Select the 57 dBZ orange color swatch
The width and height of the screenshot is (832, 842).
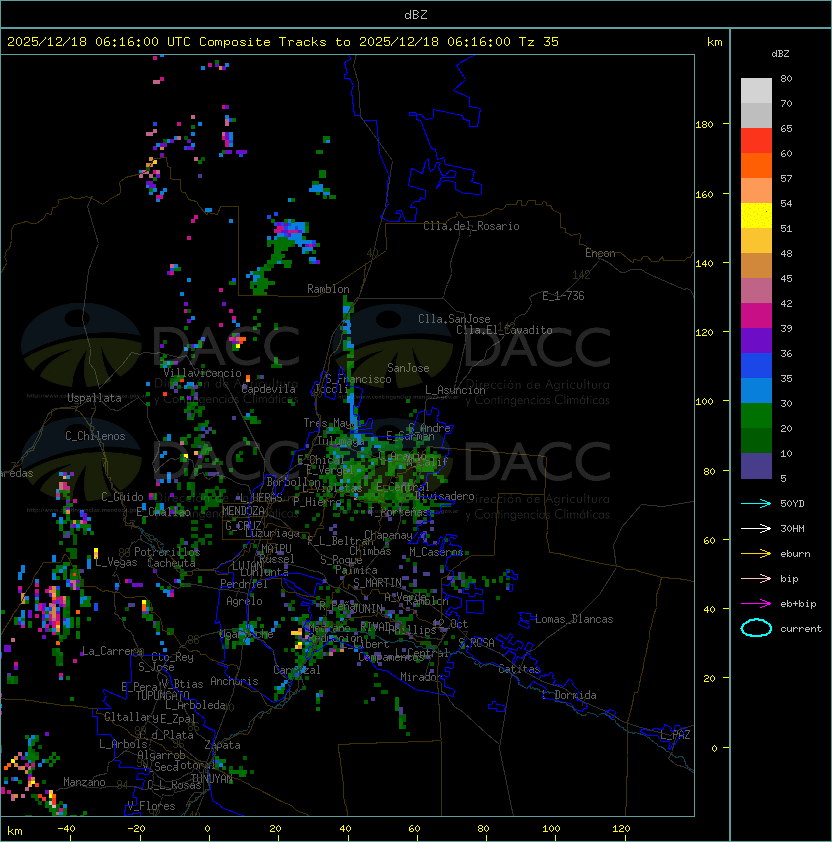[x=756, y=166]
